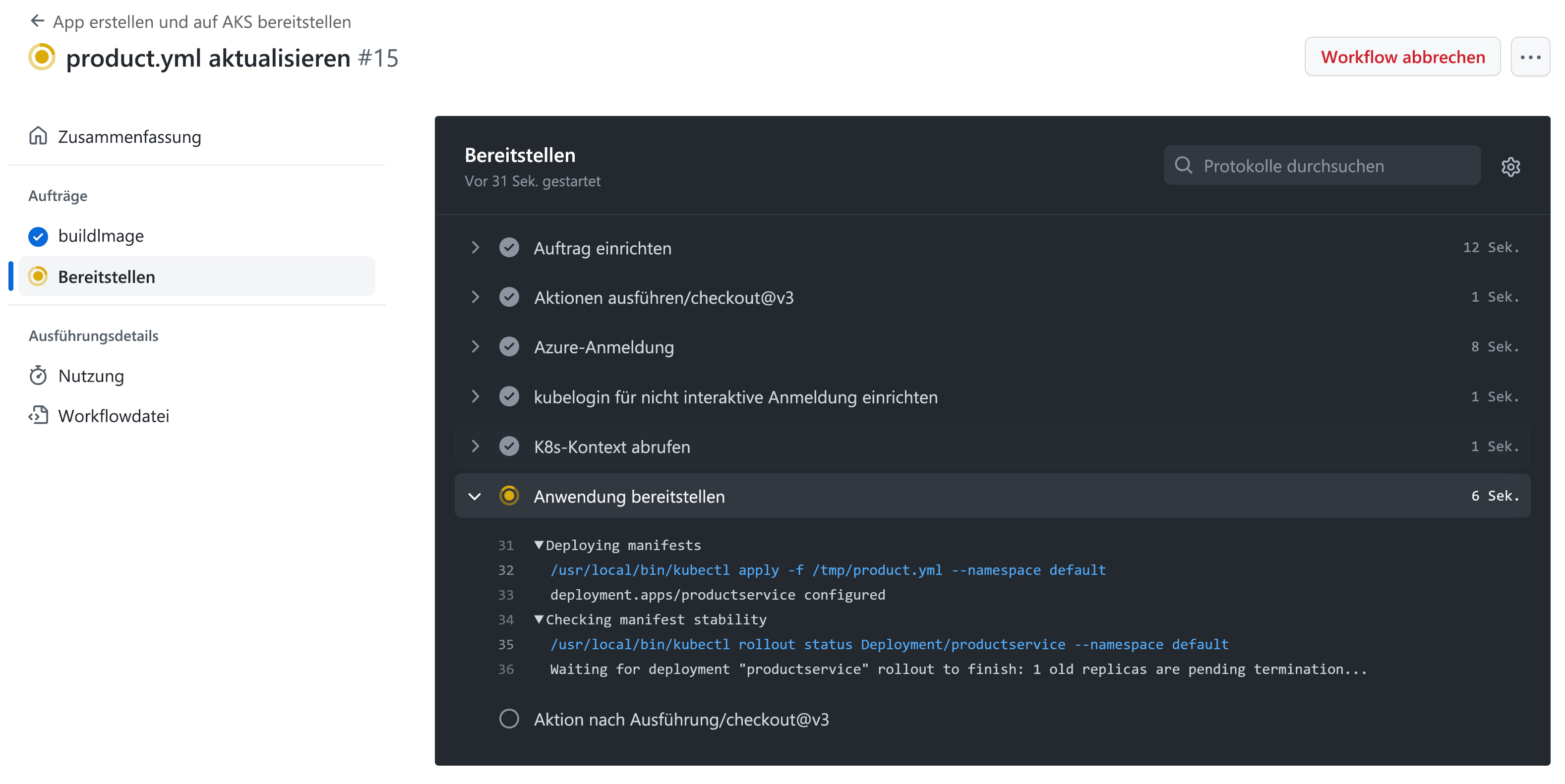Open the ellipsis overflow menu
This screenshot has width=1565, height=784.
pyautogui.click(x=1531, y=56)
